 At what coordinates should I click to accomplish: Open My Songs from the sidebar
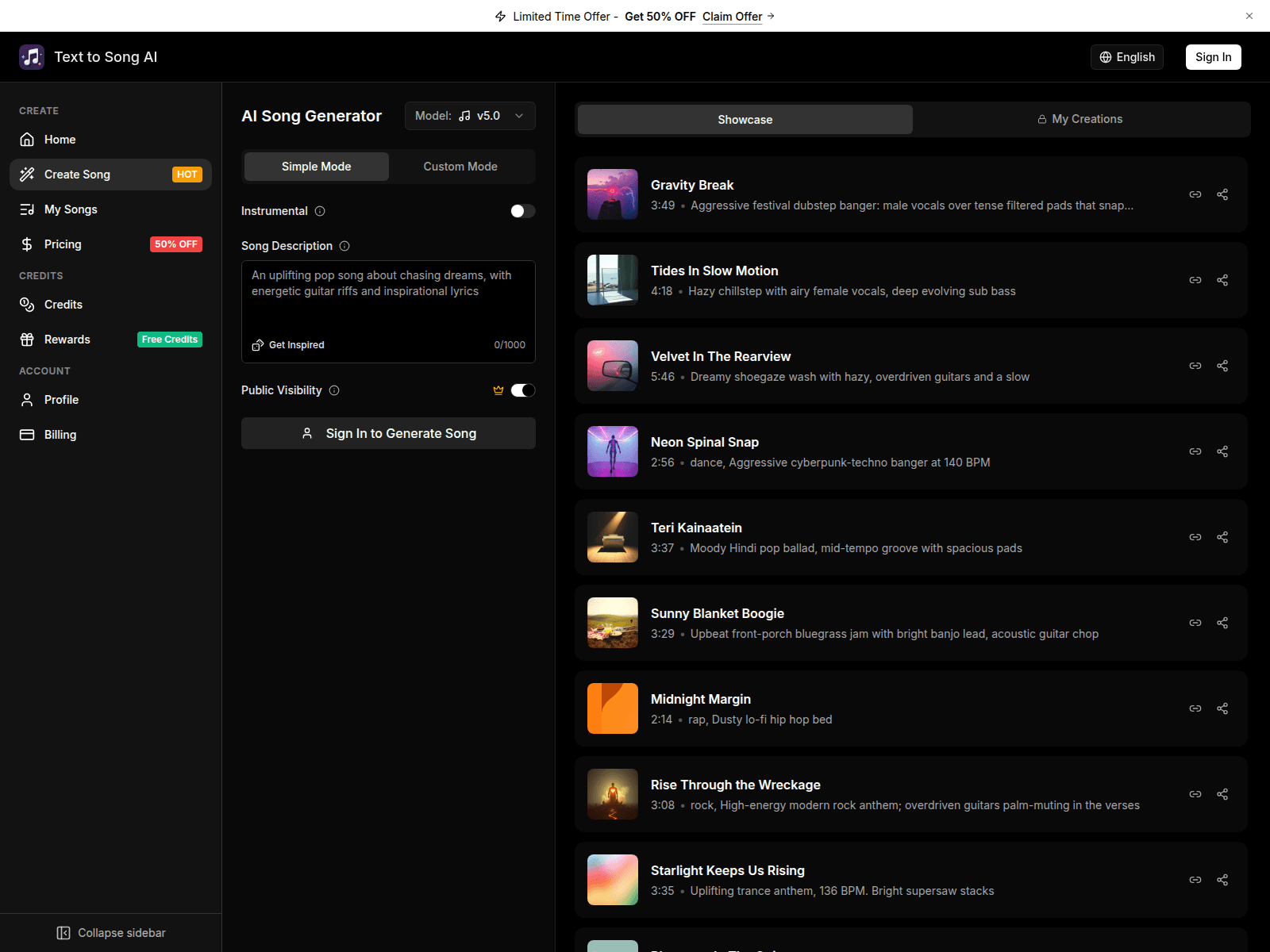click(71, 209)
